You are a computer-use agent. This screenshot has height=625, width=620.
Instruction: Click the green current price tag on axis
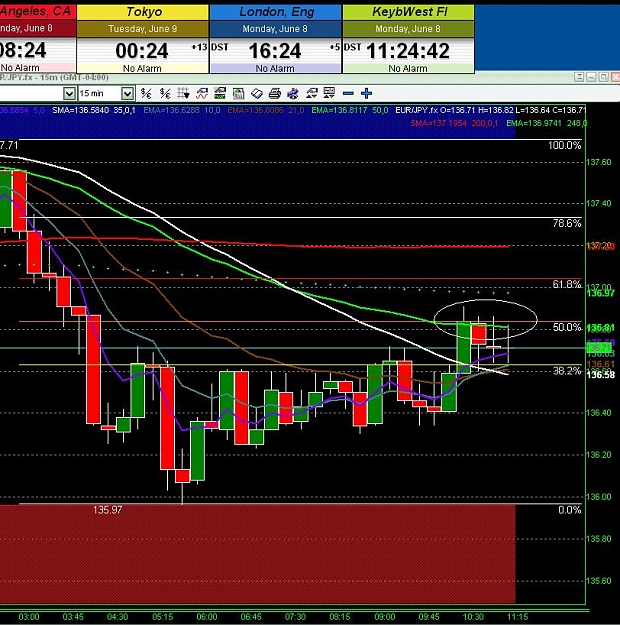point(599,348)
